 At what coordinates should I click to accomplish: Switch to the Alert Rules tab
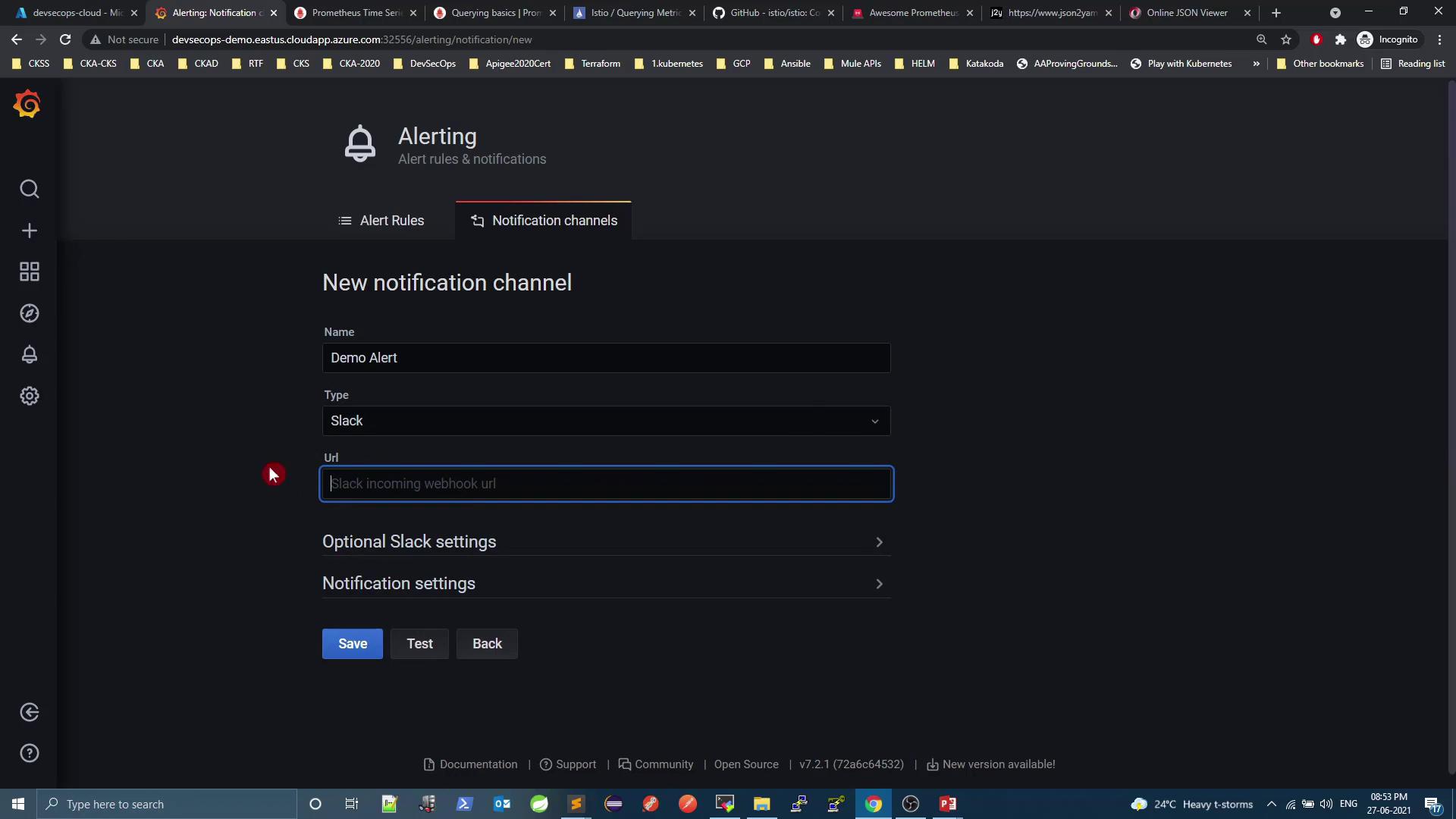point(381,221)
